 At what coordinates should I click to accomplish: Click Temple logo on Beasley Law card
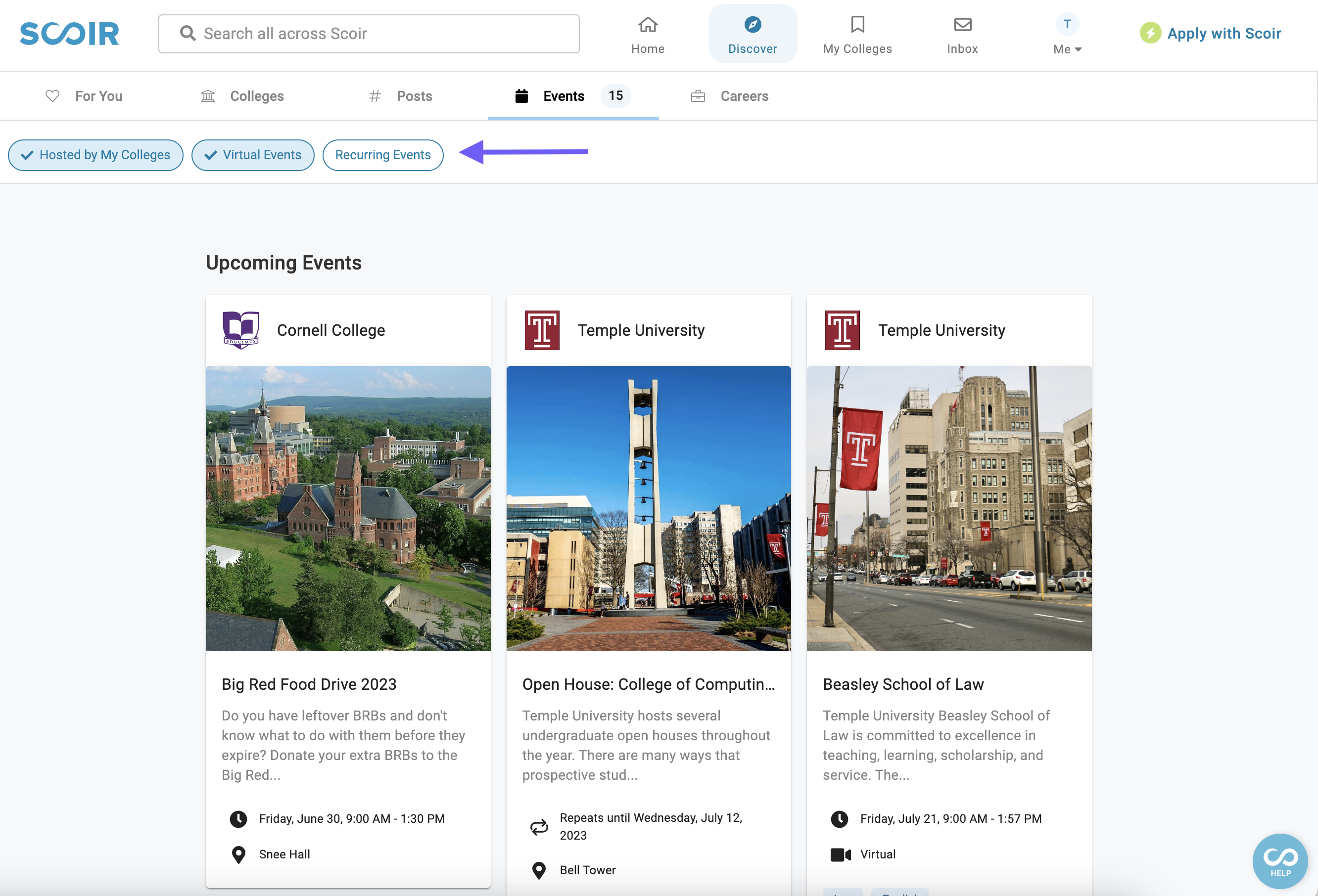[x=842, y=330]
